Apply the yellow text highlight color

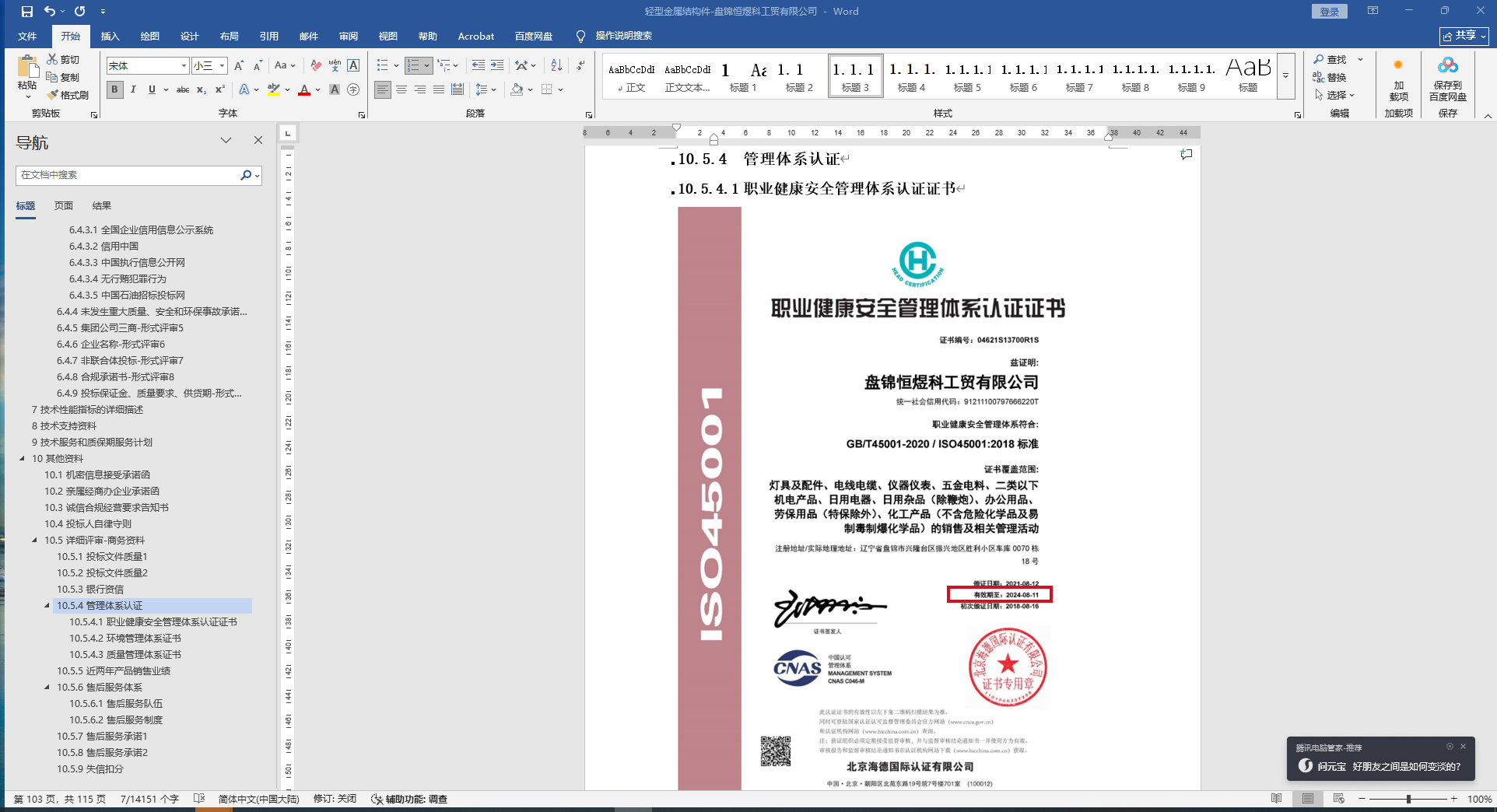[273, 89]
